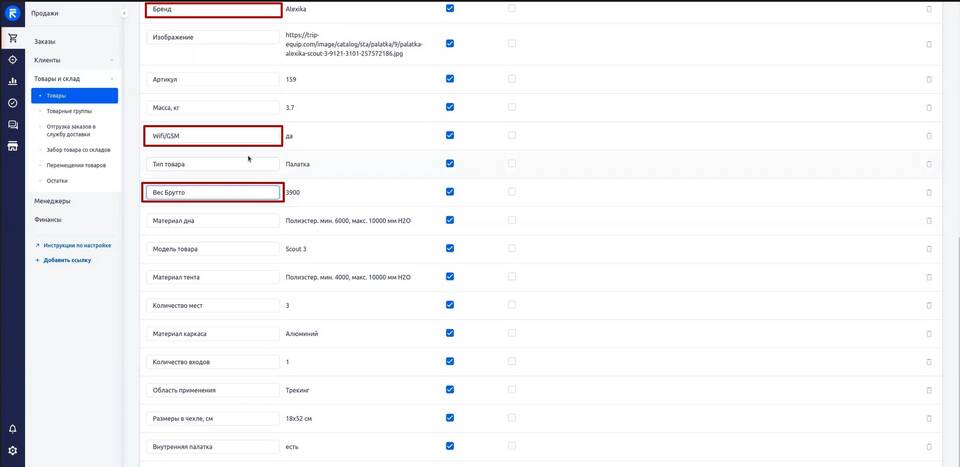Image resolution: width=960 pixels, height=467 pixels.
Task: Open the chat messages icon in sidebar
Action: pyautogui.click(x=12, y=125)
